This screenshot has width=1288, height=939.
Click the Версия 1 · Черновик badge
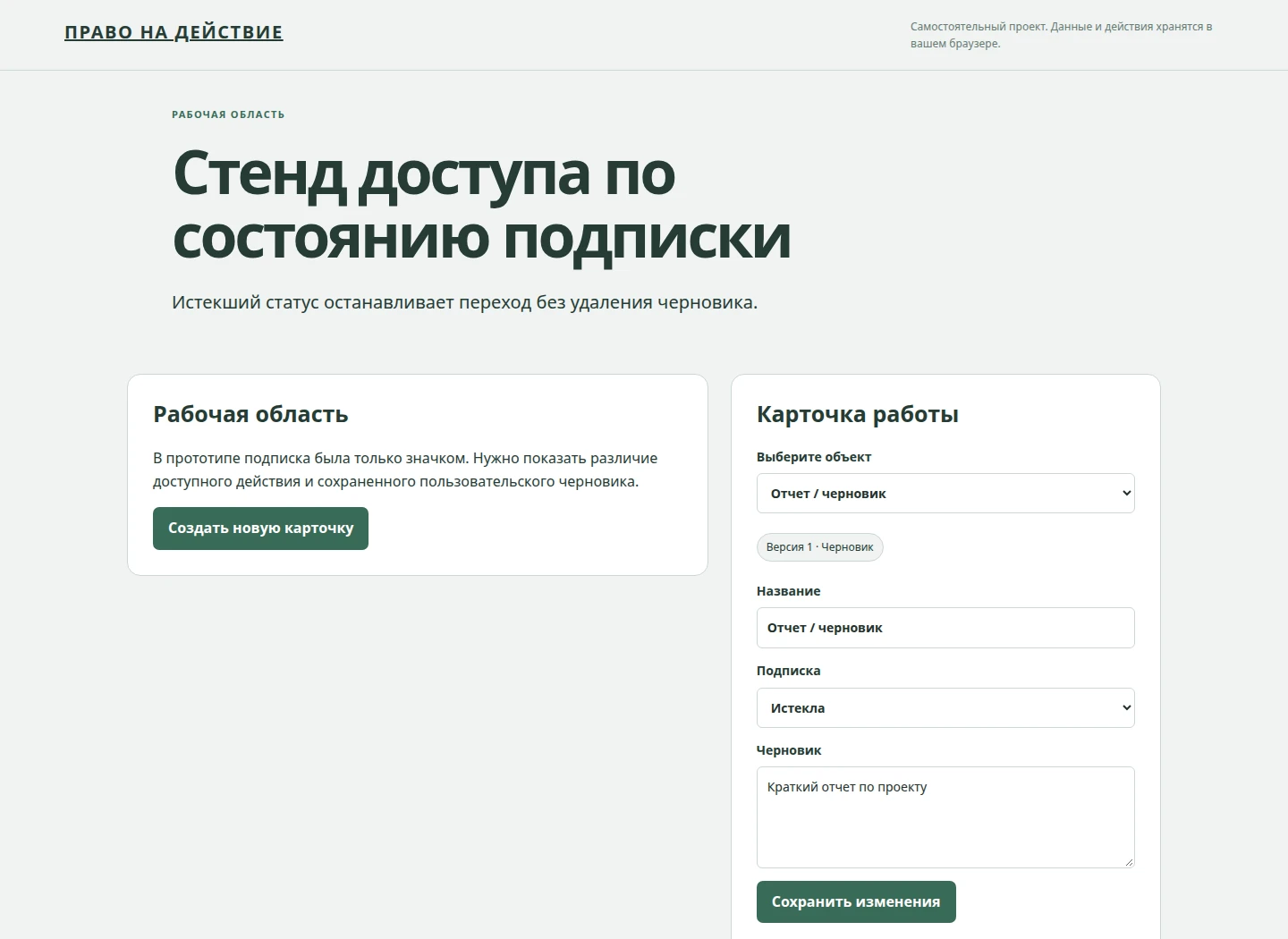820,547
